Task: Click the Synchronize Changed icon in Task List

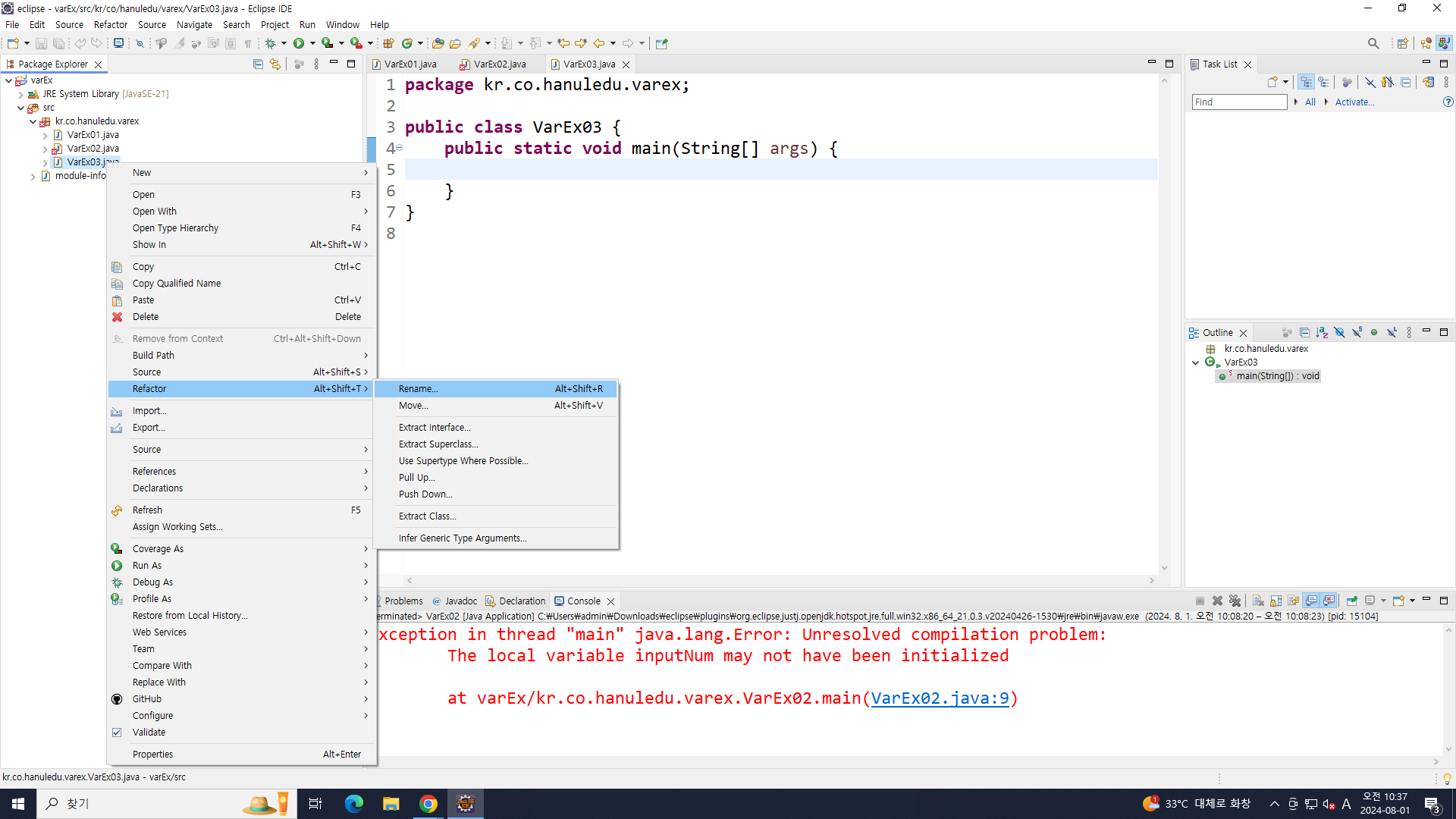Action: click(x=1428, y=82)
